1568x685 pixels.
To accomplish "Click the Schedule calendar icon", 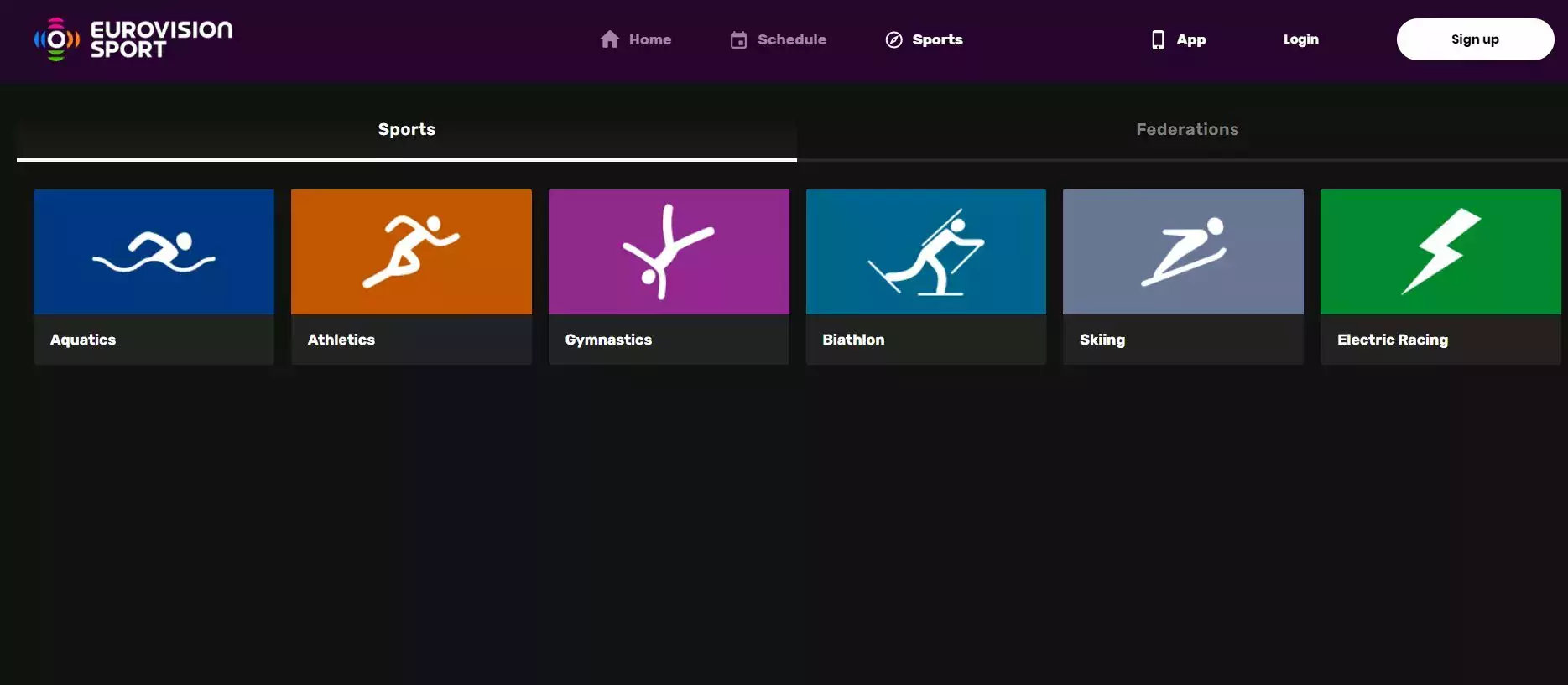I will [x=738, y=39].
